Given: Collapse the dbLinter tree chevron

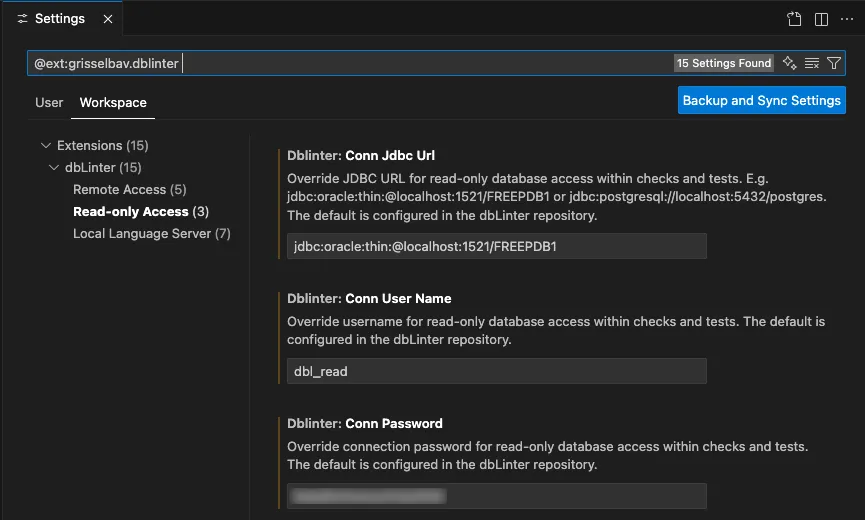Looking at the screenshot, I should 55,168.
